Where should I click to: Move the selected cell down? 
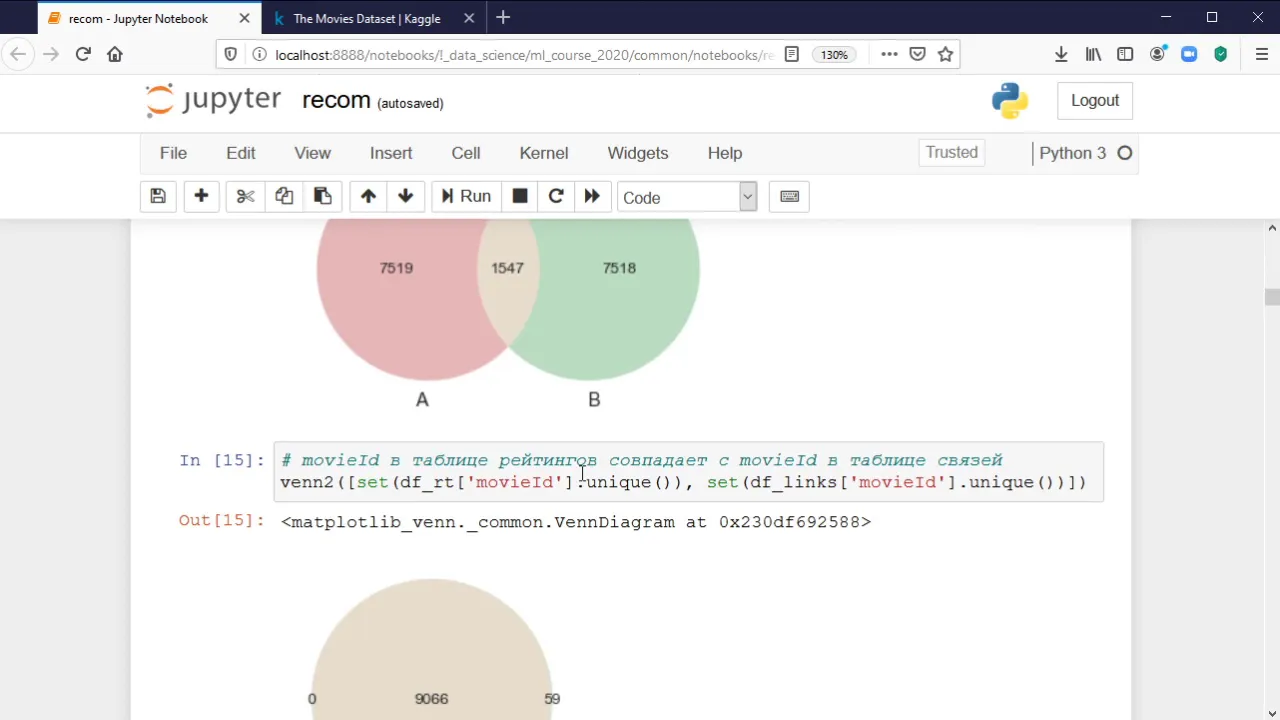(x=405, y=197)
